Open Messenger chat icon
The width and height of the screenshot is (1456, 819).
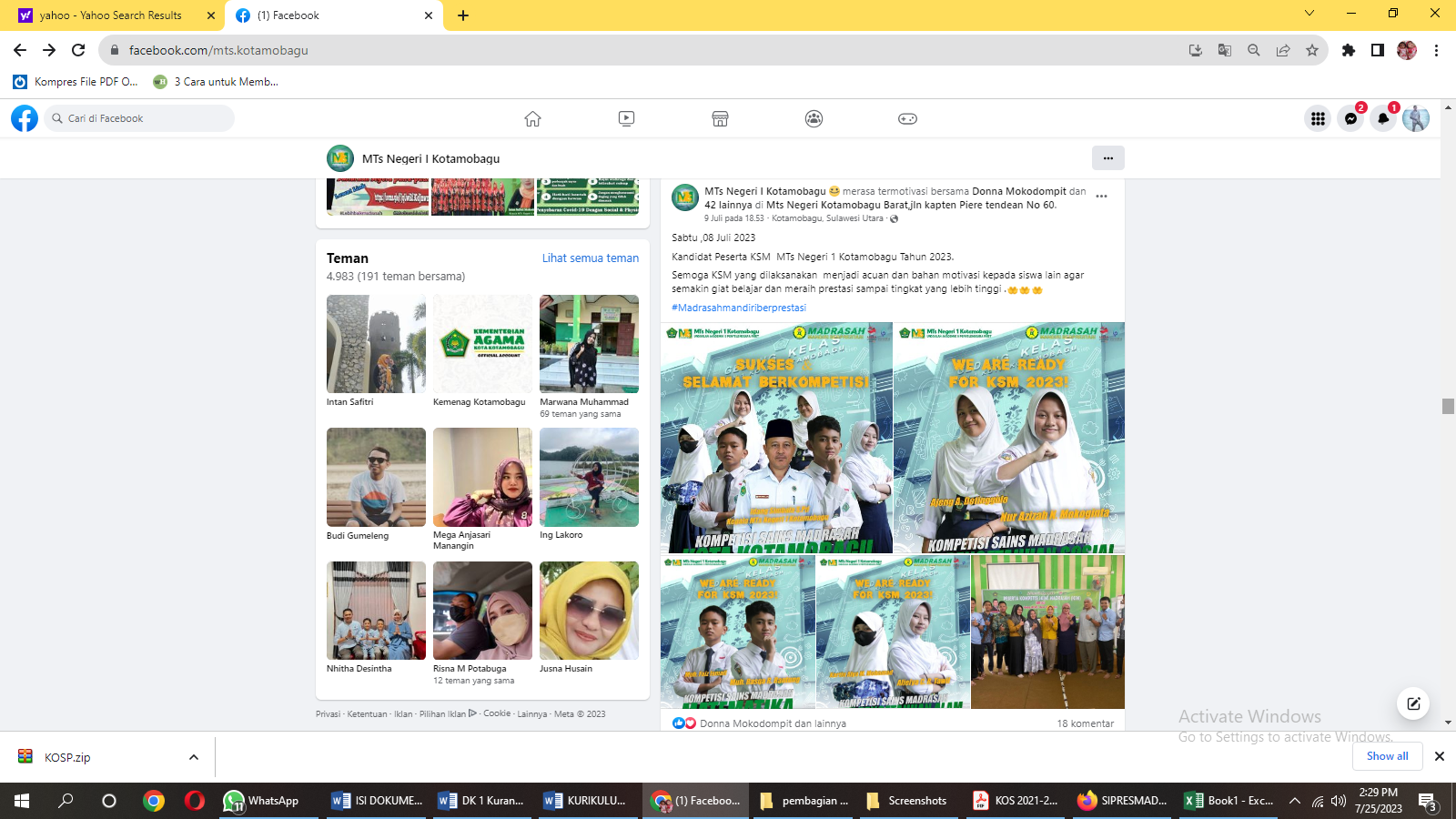(1350, 118)
